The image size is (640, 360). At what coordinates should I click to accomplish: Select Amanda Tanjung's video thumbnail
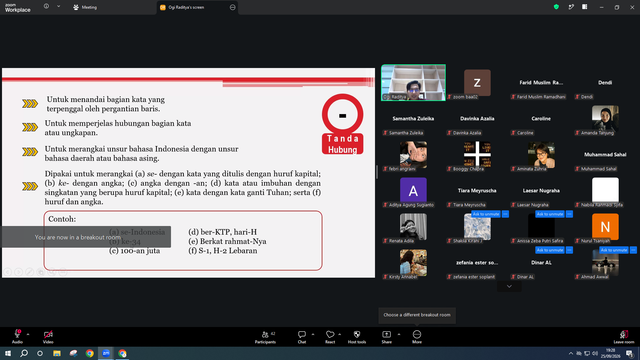click(605, 118)
